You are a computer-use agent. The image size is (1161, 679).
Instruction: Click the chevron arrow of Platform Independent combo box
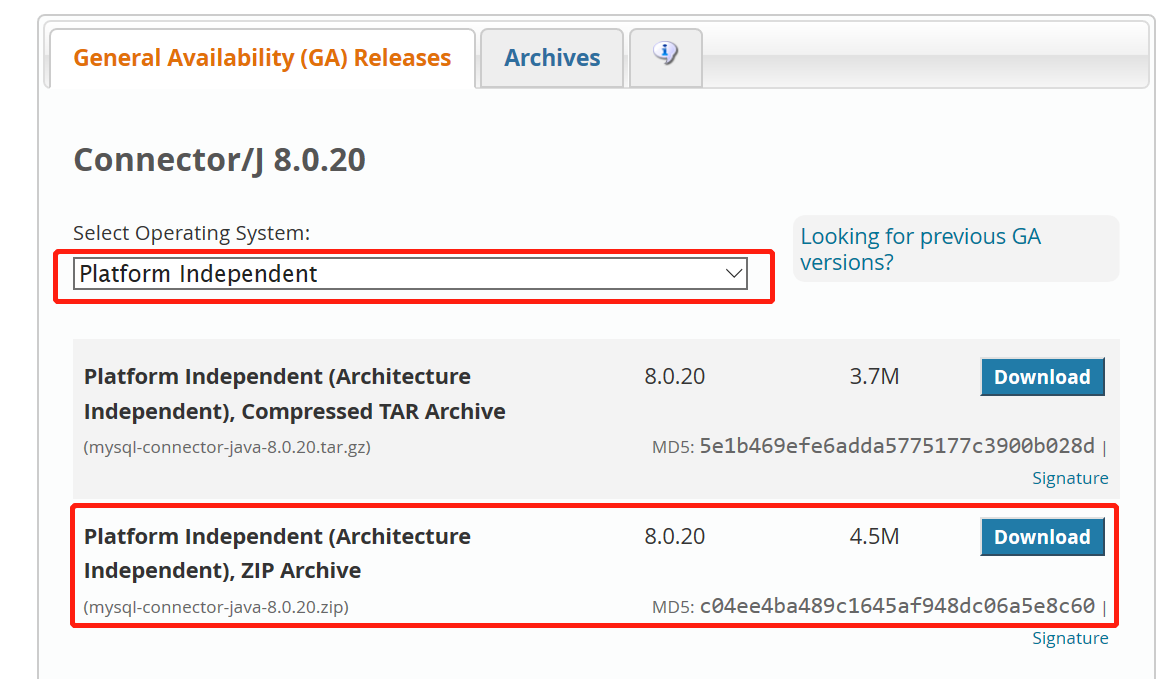pyautogui.click(x=734, y=274)
